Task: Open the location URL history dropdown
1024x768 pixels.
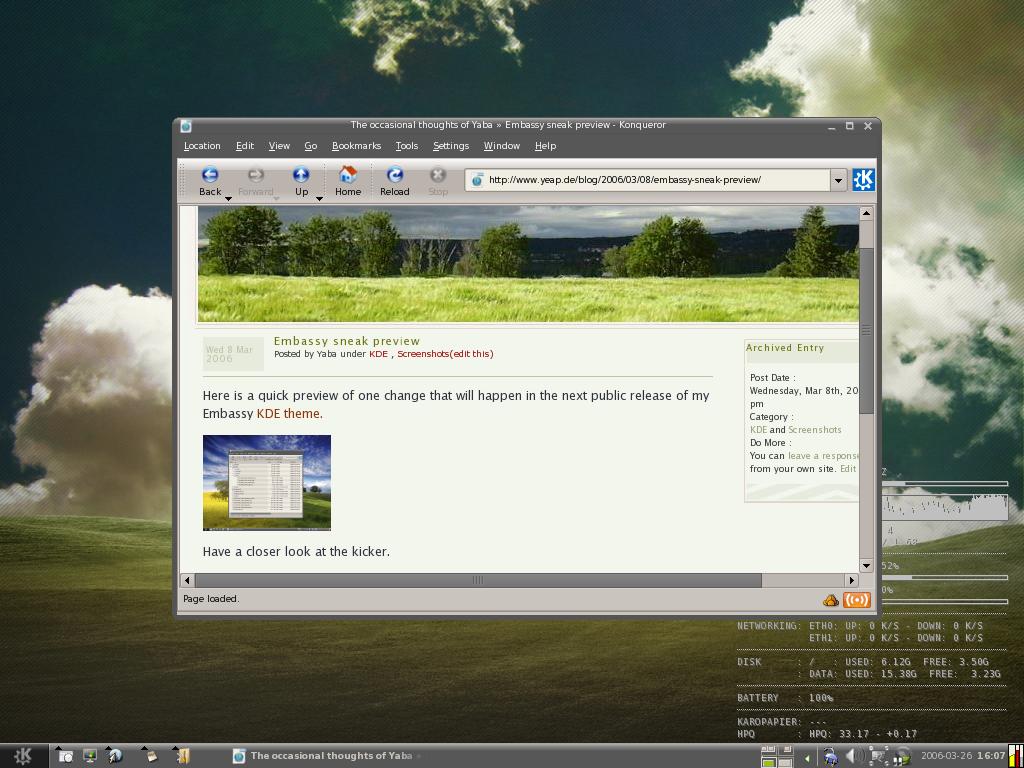Action: tap(839, 180)
